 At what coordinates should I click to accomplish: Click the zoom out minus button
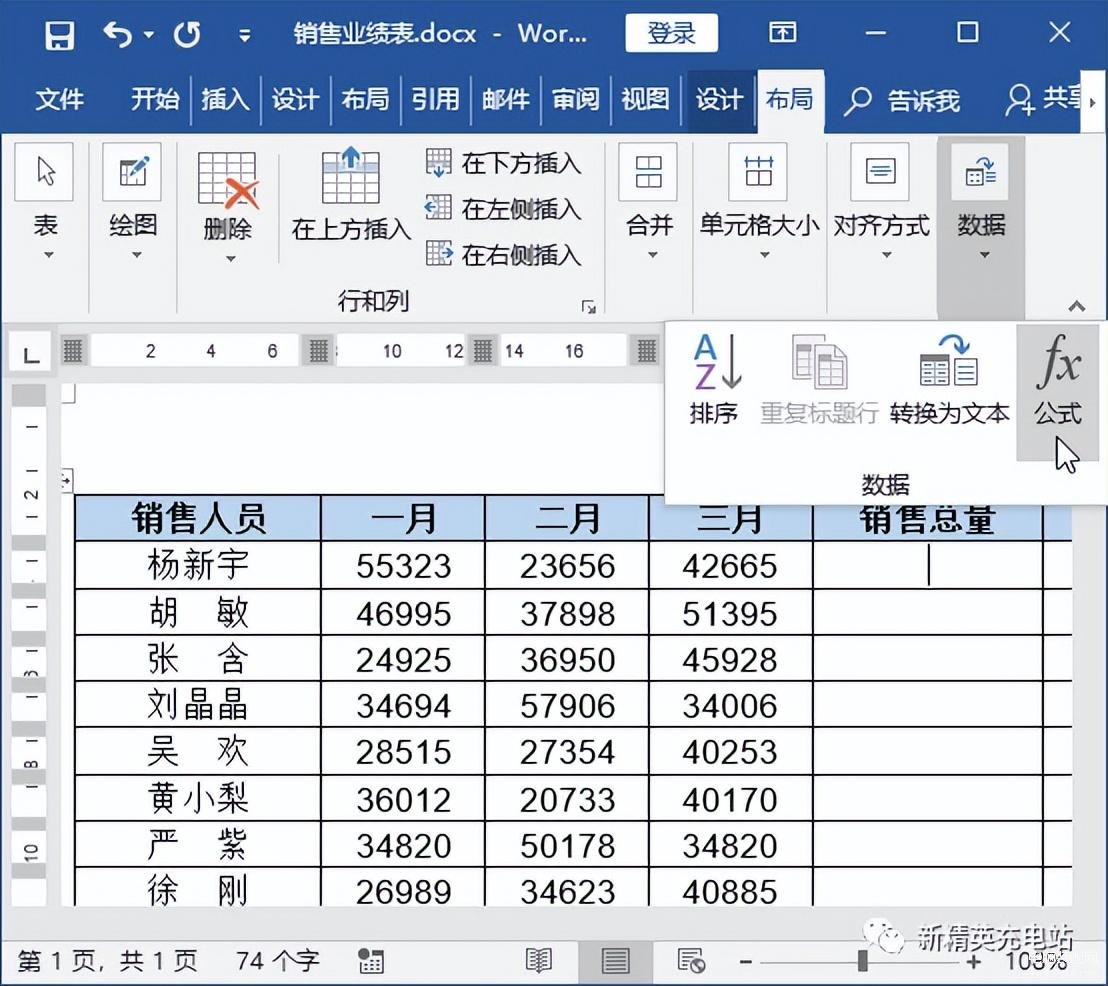[x=745, y=962]
